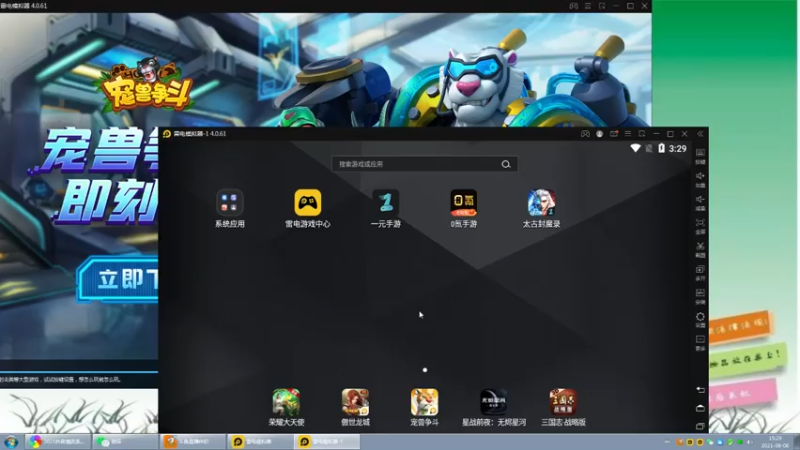Launch 荣耀大天使 game from dock
This screenshot has width=800, height=450.
pyautogui.click(x=286, y=402)
